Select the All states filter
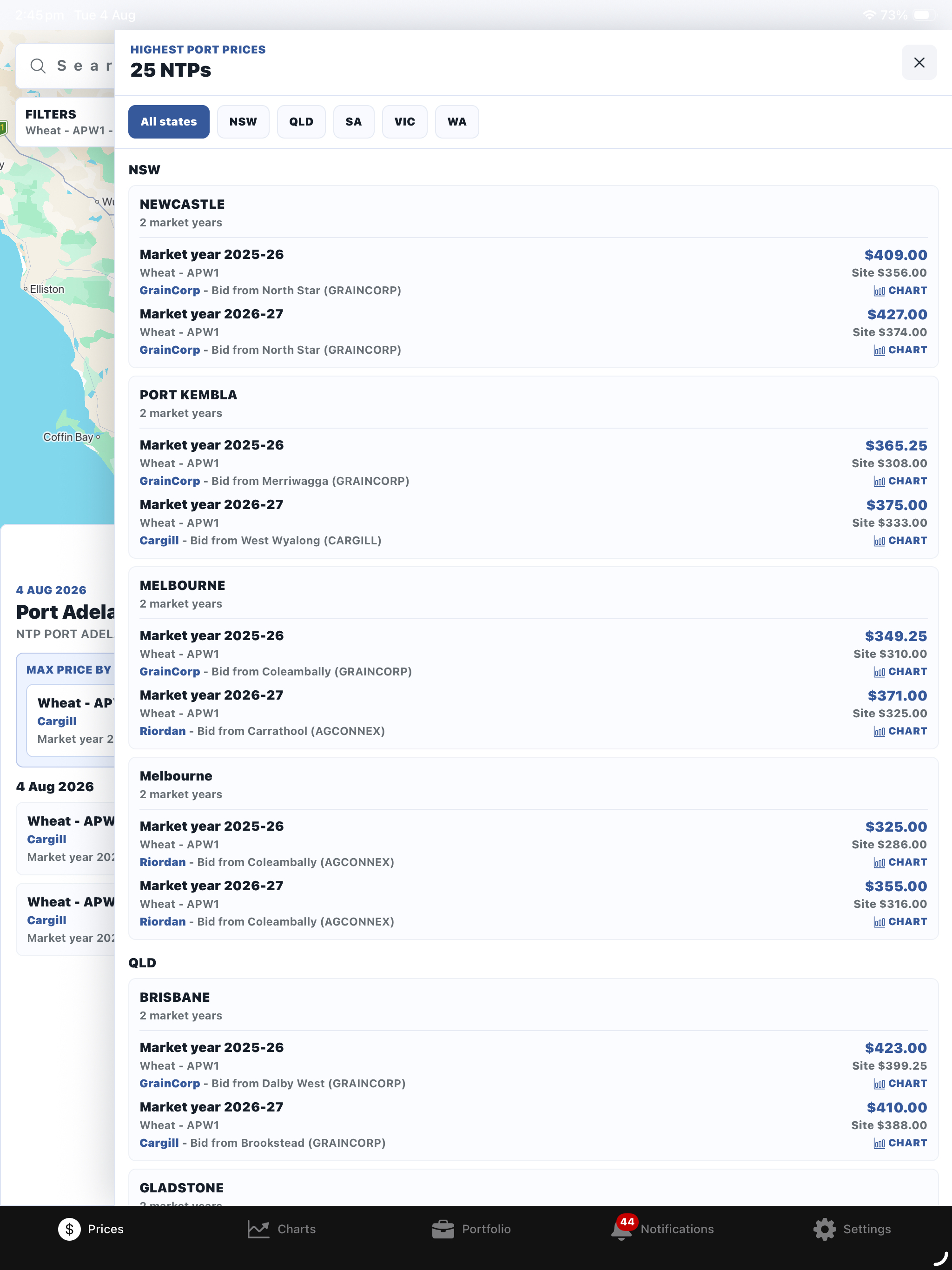The height and width of the screenshot is (1270, 952). (x=169, y=122)
